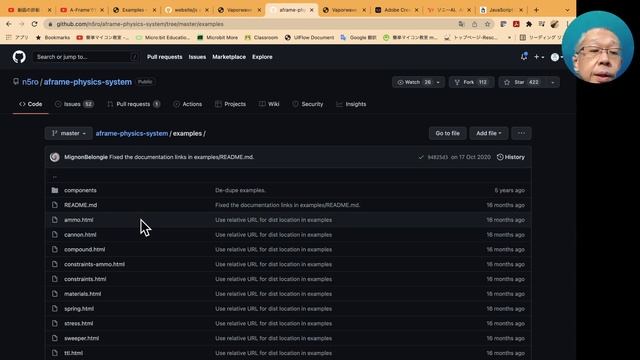Open the Watch dropdown

click(418, 82)
